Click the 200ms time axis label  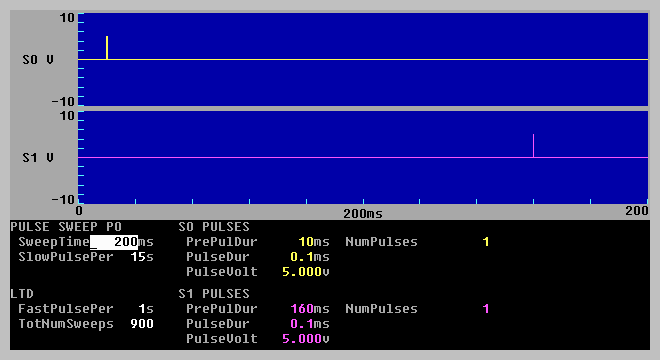363,214
